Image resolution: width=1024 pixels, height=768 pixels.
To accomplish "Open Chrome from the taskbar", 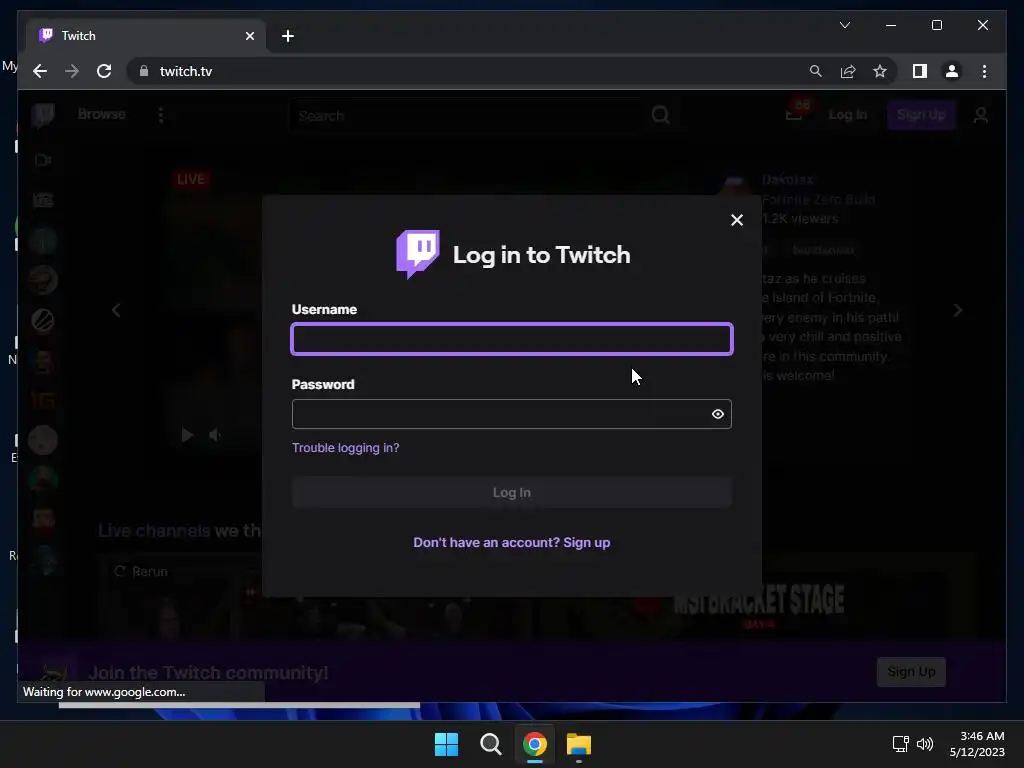I will click(x=535, y=744).
